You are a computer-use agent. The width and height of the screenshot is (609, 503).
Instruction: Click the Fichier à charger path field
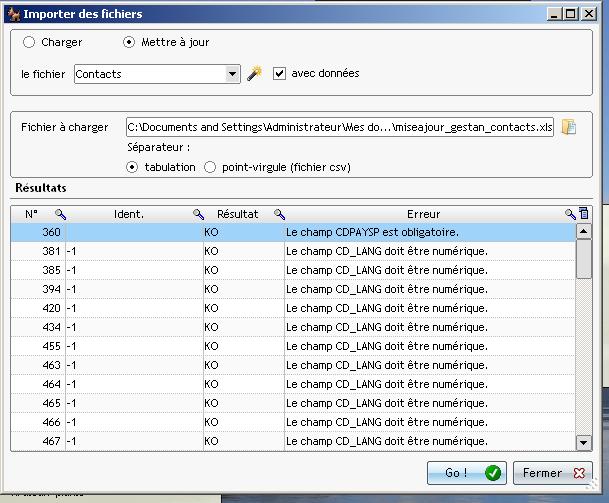click(x=340, y=127)
